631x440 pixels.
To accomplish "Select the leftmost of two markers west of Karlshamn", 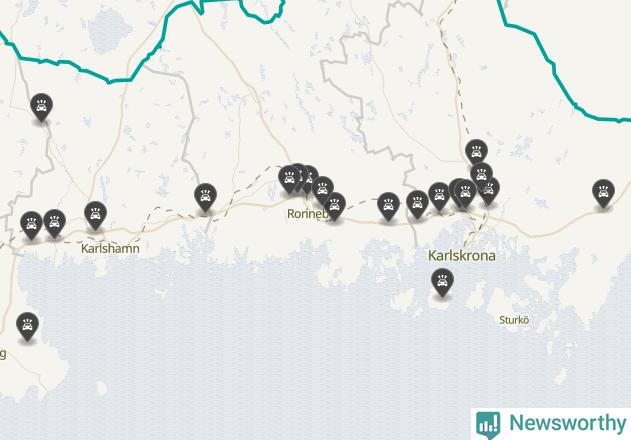I will coord(31,225).
